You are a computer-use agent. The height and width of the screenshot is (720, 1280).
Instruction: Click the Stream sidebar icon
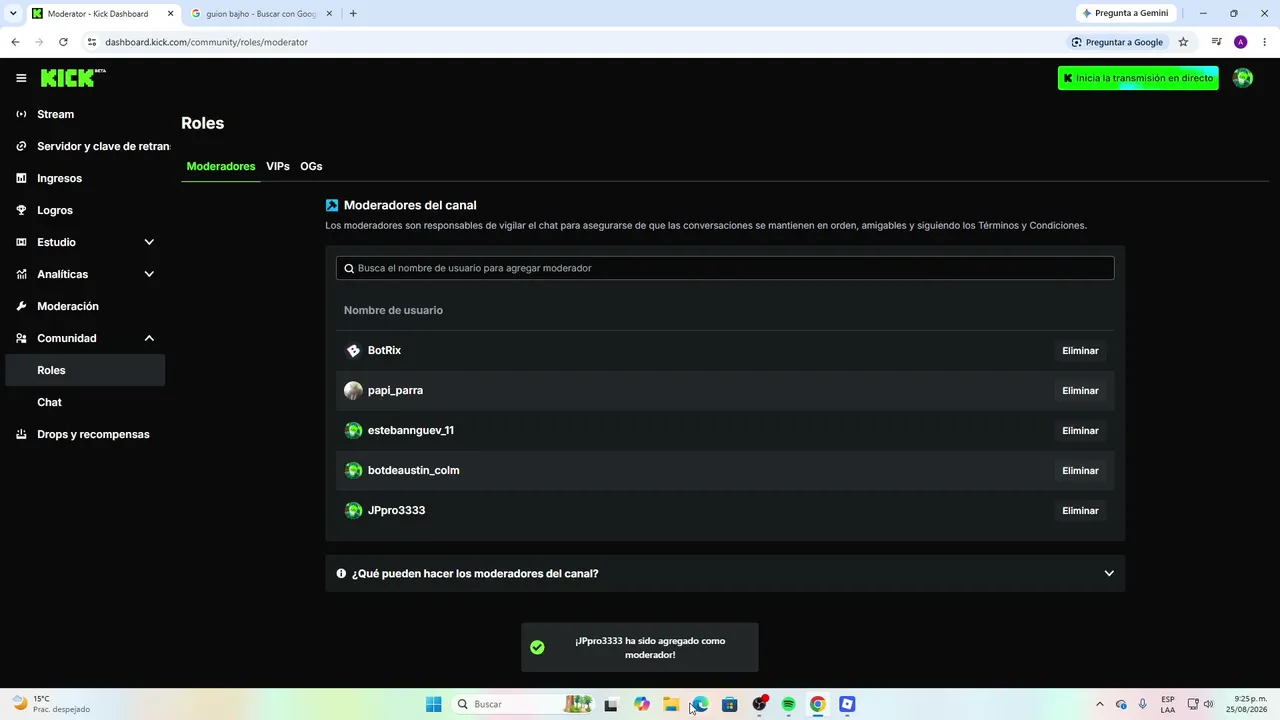21,114
